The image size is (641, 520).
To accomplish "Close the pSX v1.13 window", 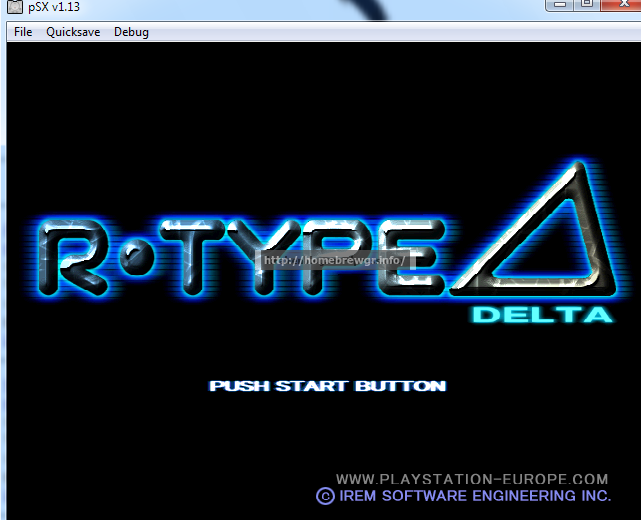I will (621, 4).
